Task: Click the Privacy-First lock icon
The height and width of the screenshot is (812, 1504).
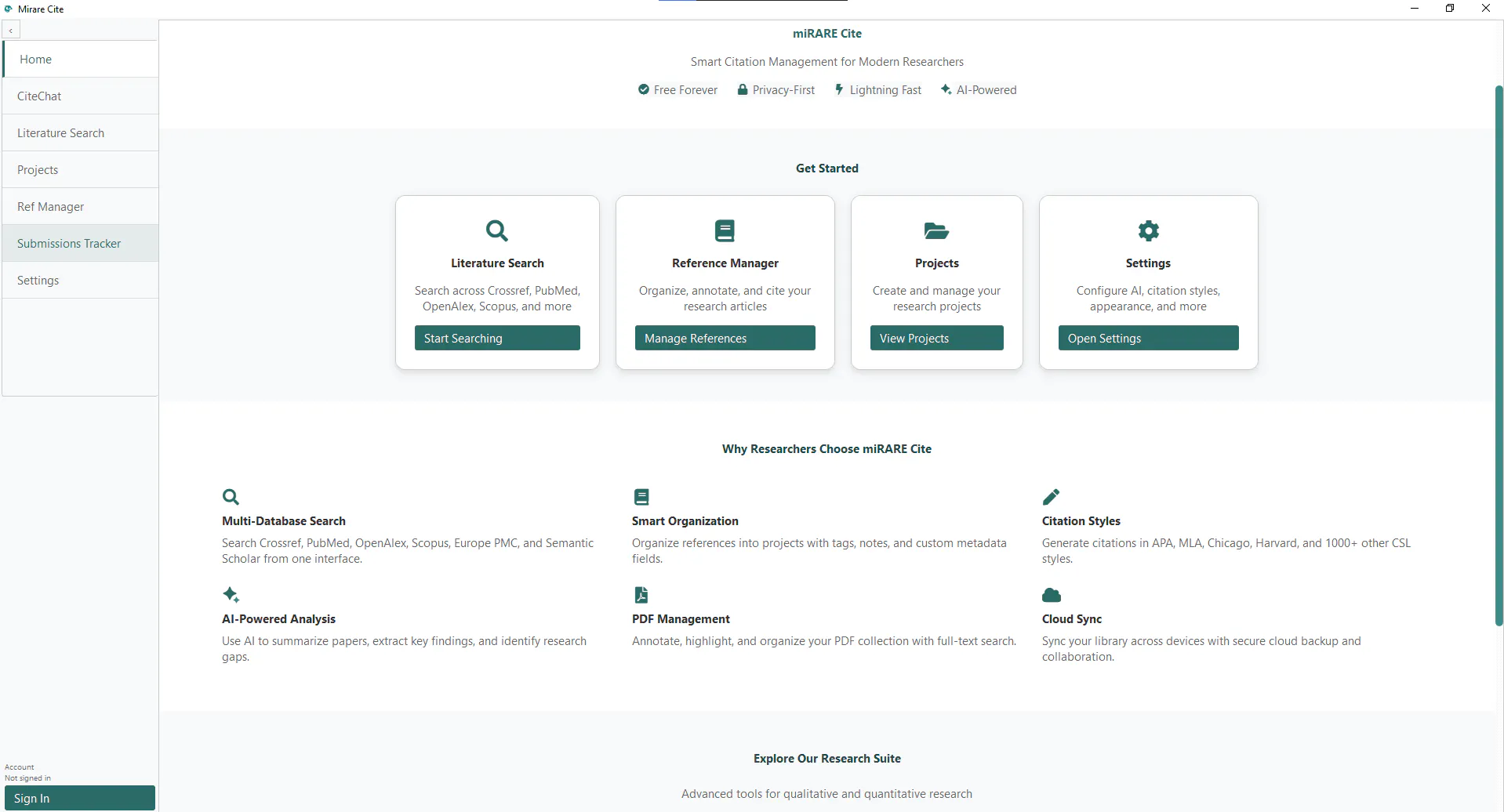Action: click(x=743, y=89)
